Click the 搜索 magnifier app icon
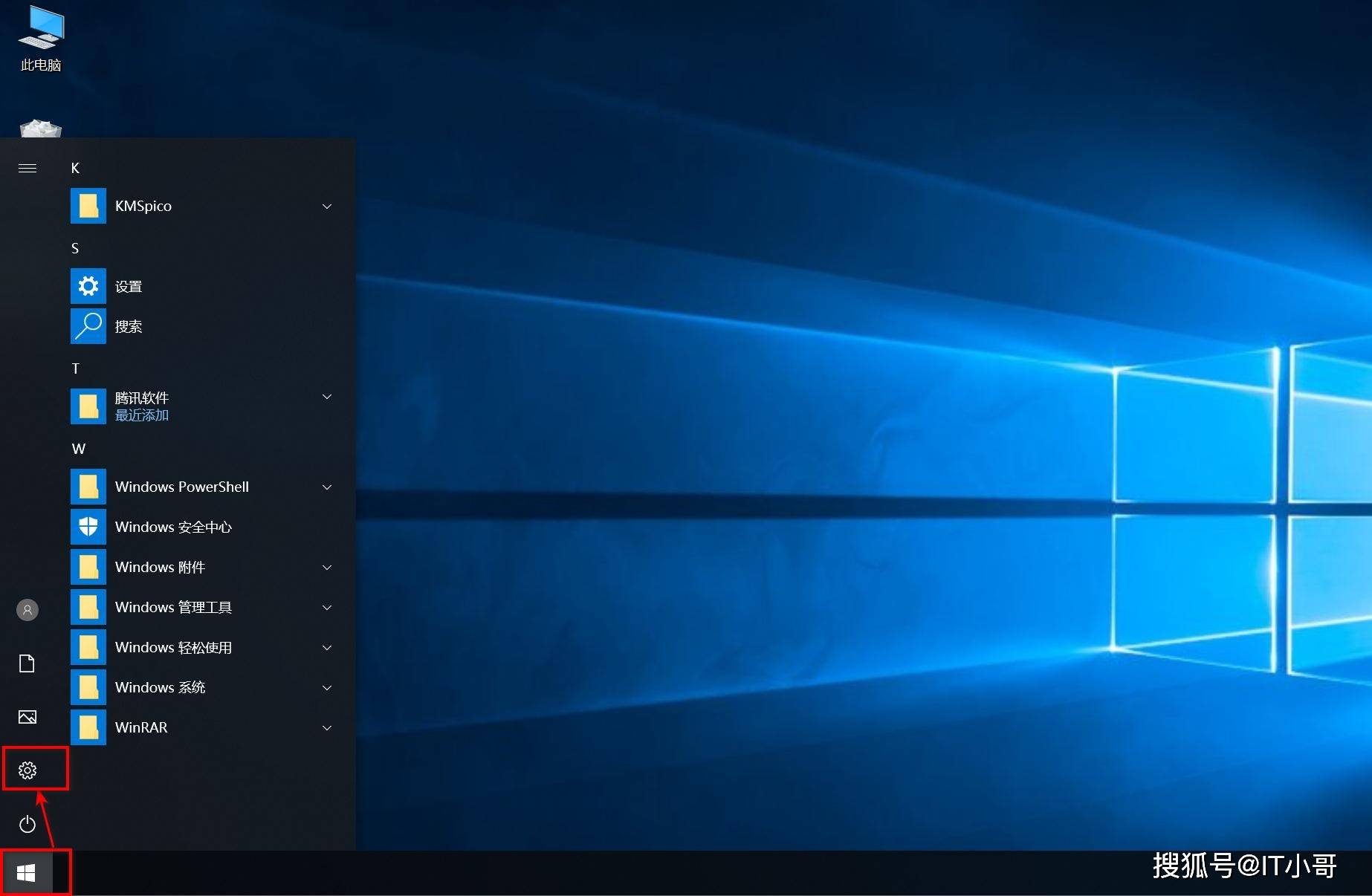The image size is (1372, 896). 88,326
